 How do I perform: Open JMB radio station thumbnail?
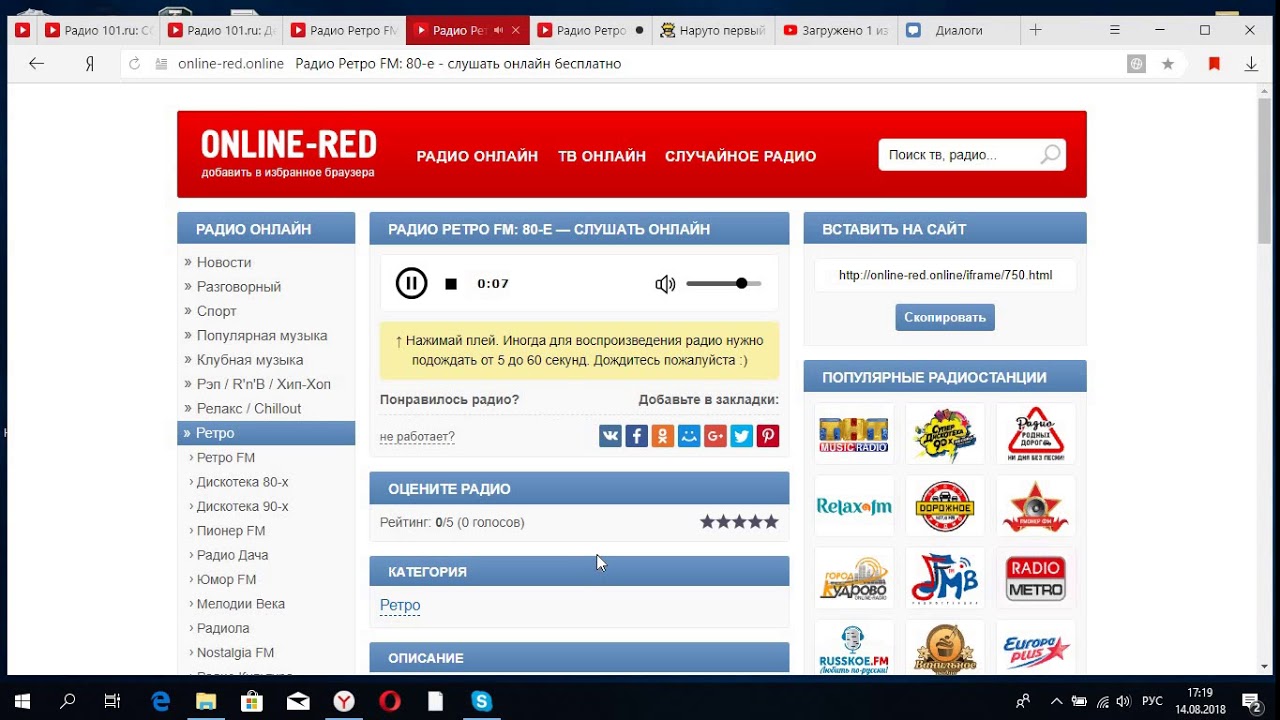[x=945, y=578]
